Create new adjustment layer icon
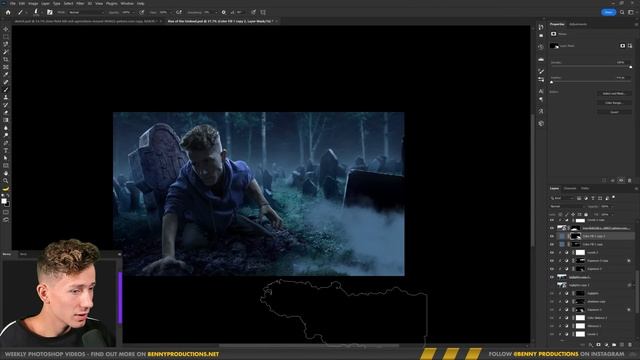 coord(606,345)
